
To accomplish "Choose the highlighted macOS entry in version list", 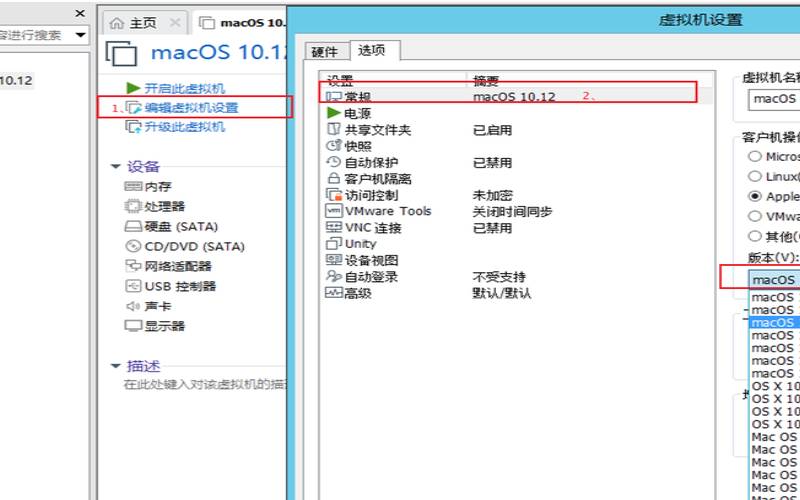I will pyautogui.click(x=774, y=322).
